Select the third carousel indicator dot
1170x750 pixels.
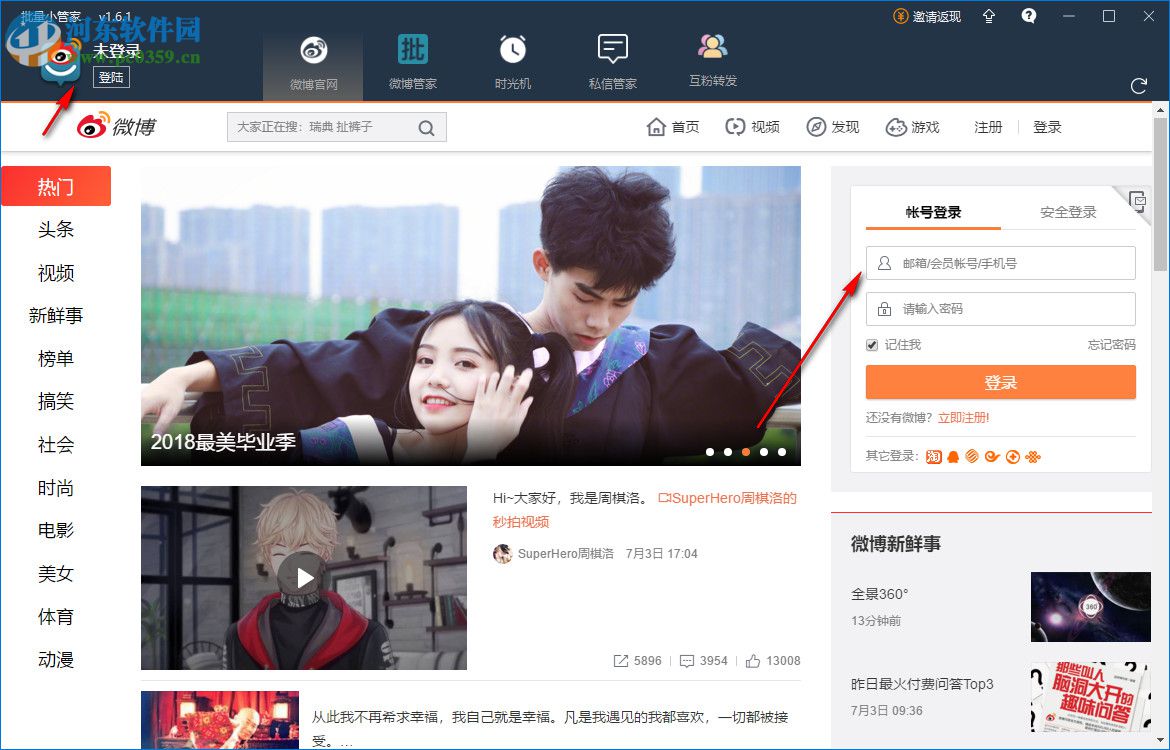745,452
